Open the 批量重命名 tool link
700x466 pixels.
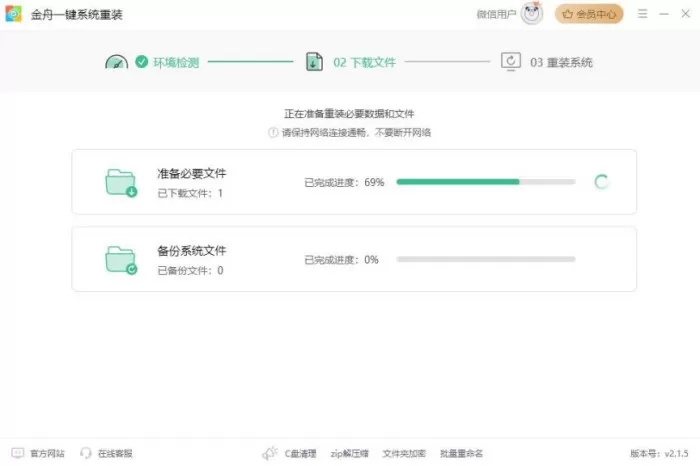tap(462, 454)
